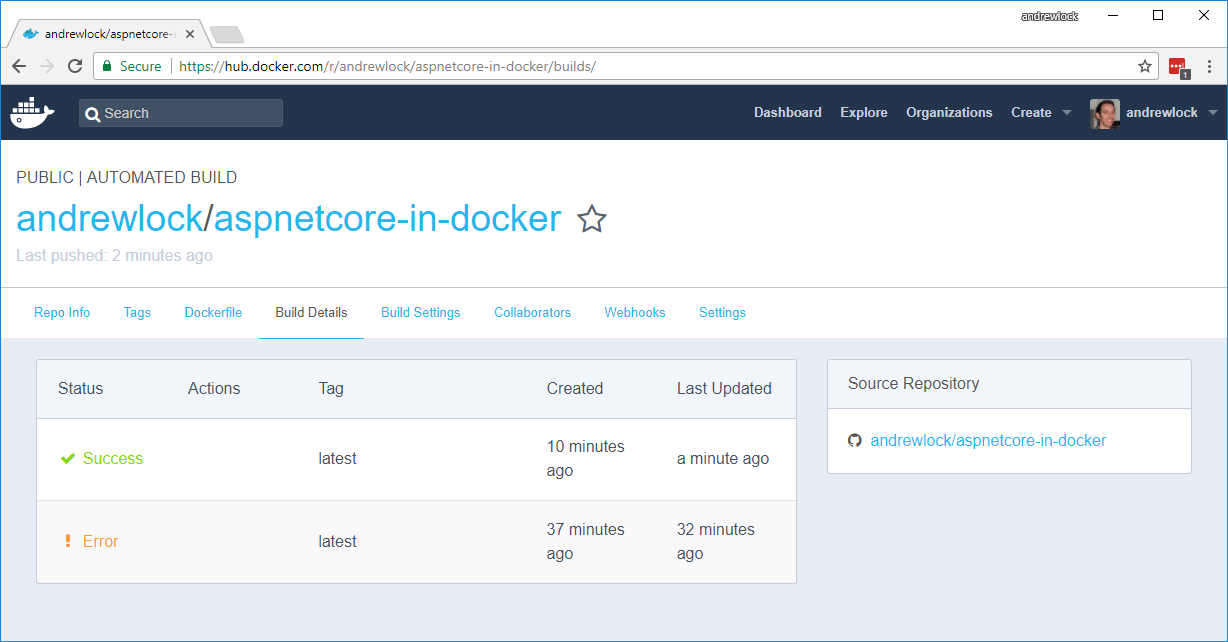The image size is (1228, 642).
Task: Click the green Success checkmark icon
Action: (x=68, y=458)
